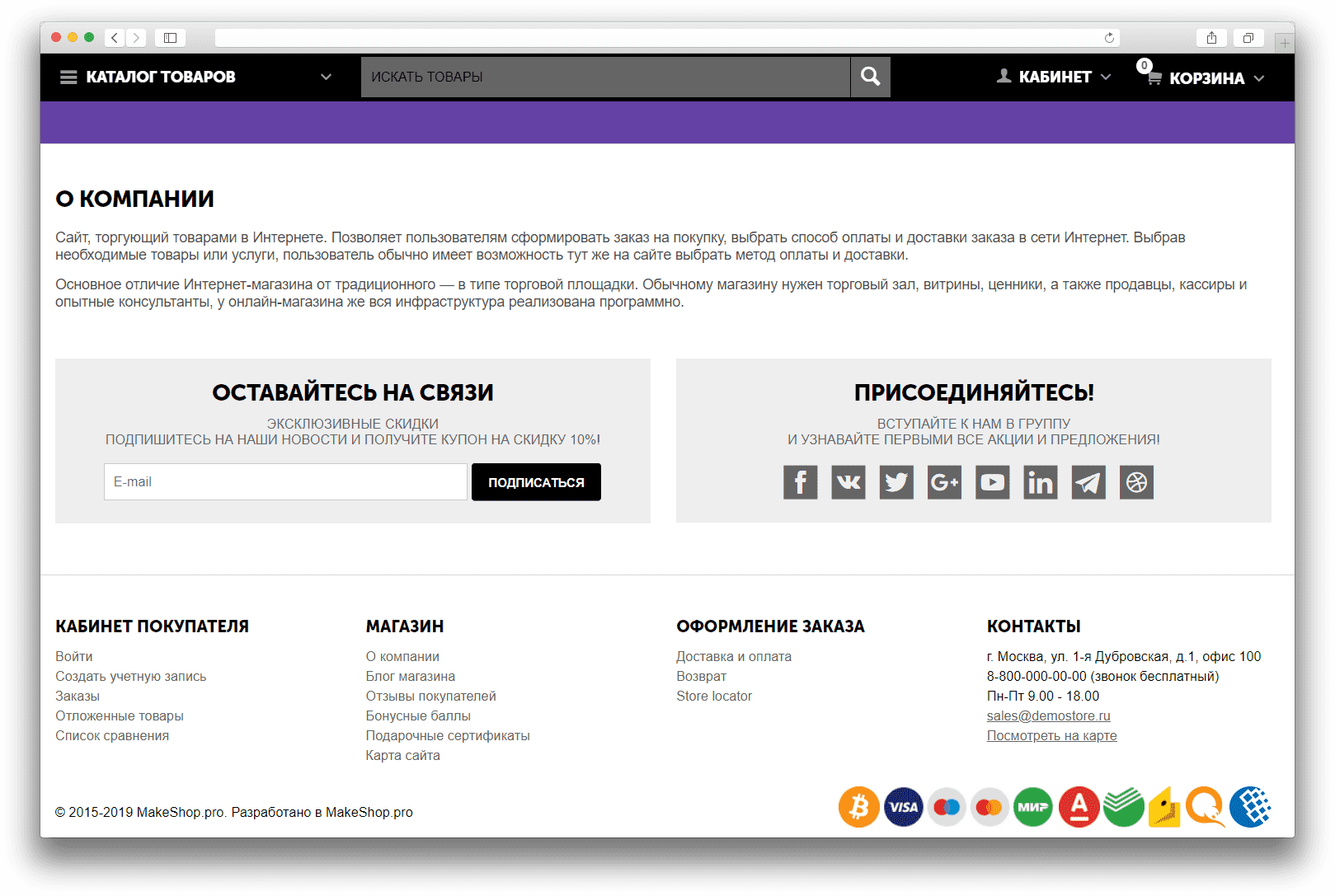Click the Maestro payment icon
The image size is (1335, 896).
pyautogui.click(x=947, y=807)
